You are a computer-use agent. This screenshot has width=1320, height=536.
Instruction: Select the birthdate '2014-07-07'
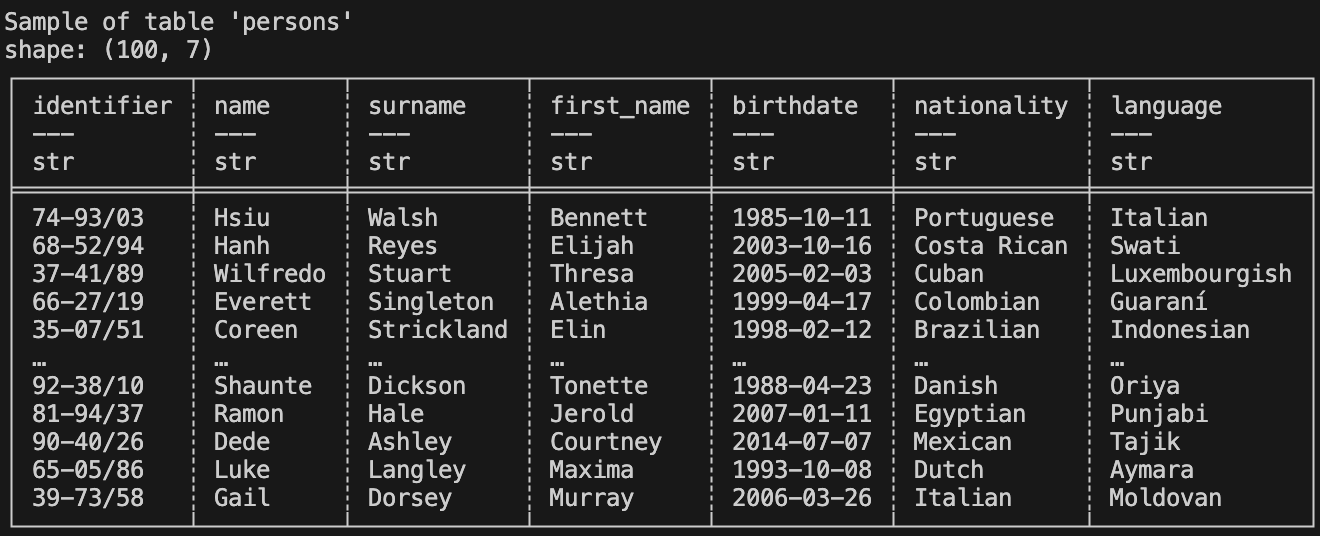801,442
